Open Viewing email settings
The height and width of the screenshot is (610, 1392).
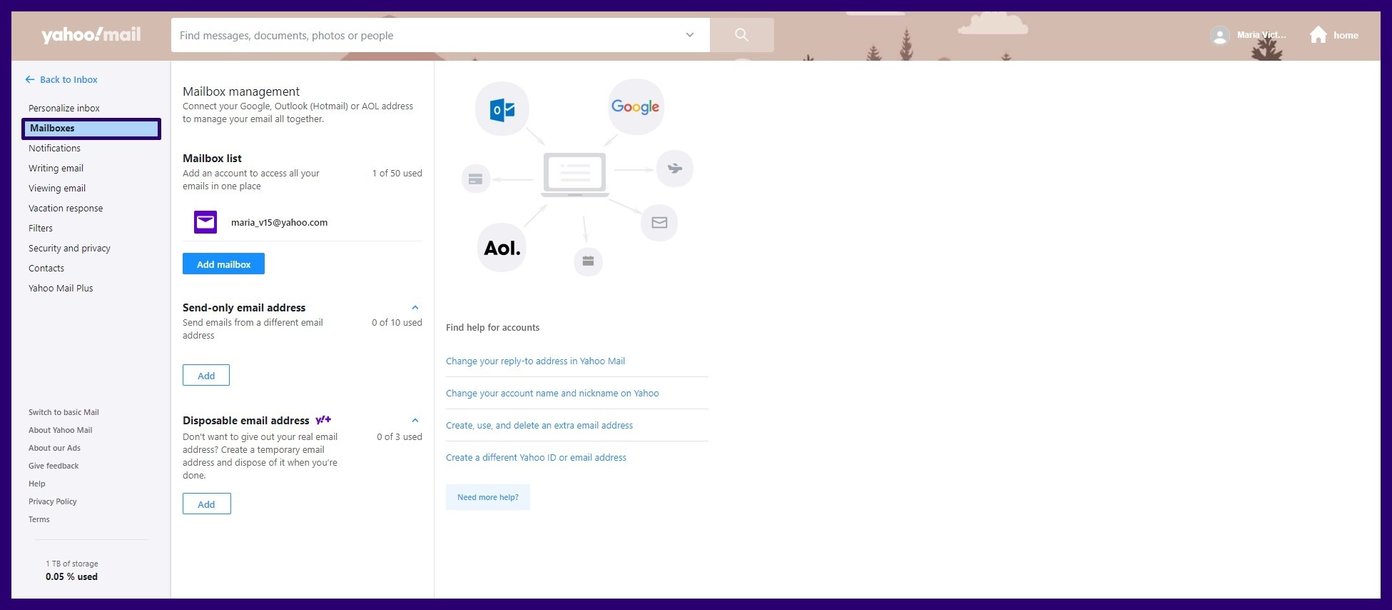(57, 188)
